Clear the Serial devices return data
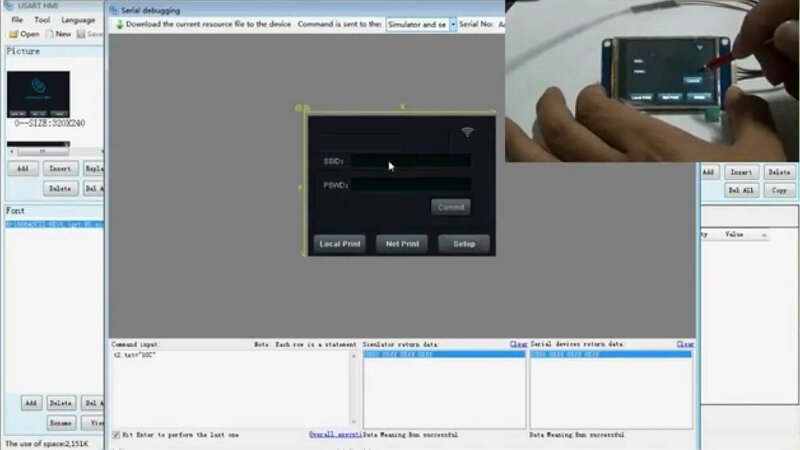Image resolution: width=800 pixels, height=450 pixels. 685,344
